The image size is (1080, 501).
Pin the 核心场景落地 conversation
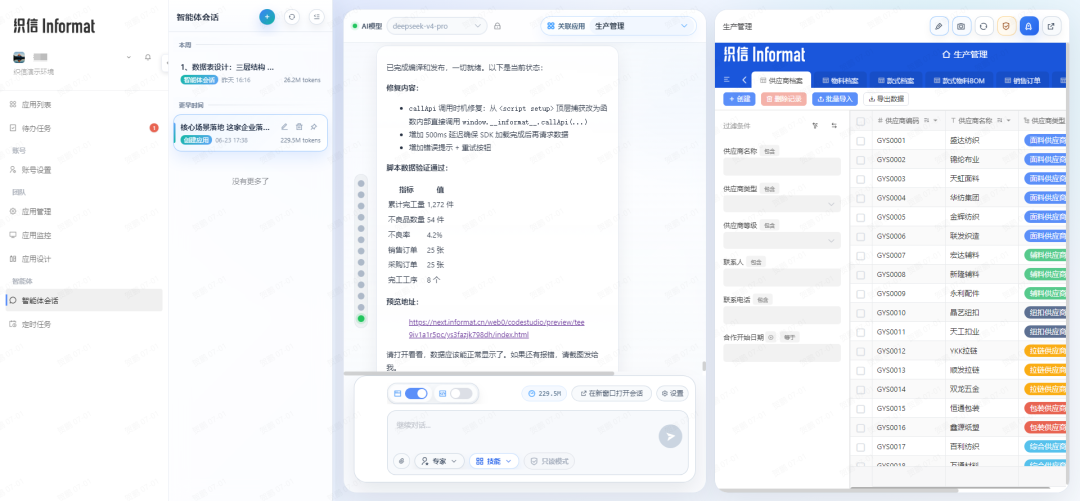(313, 127)
